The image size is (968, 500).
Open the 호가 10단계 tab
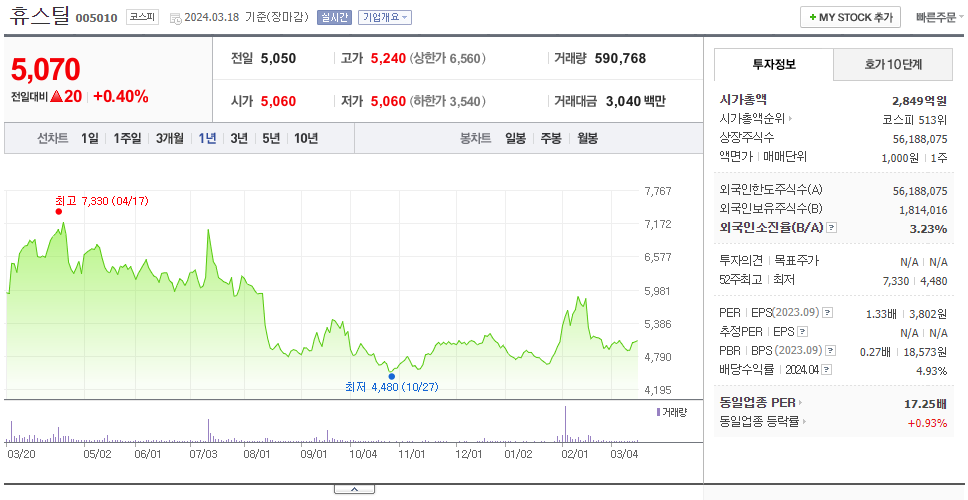(x=893, y=64)
